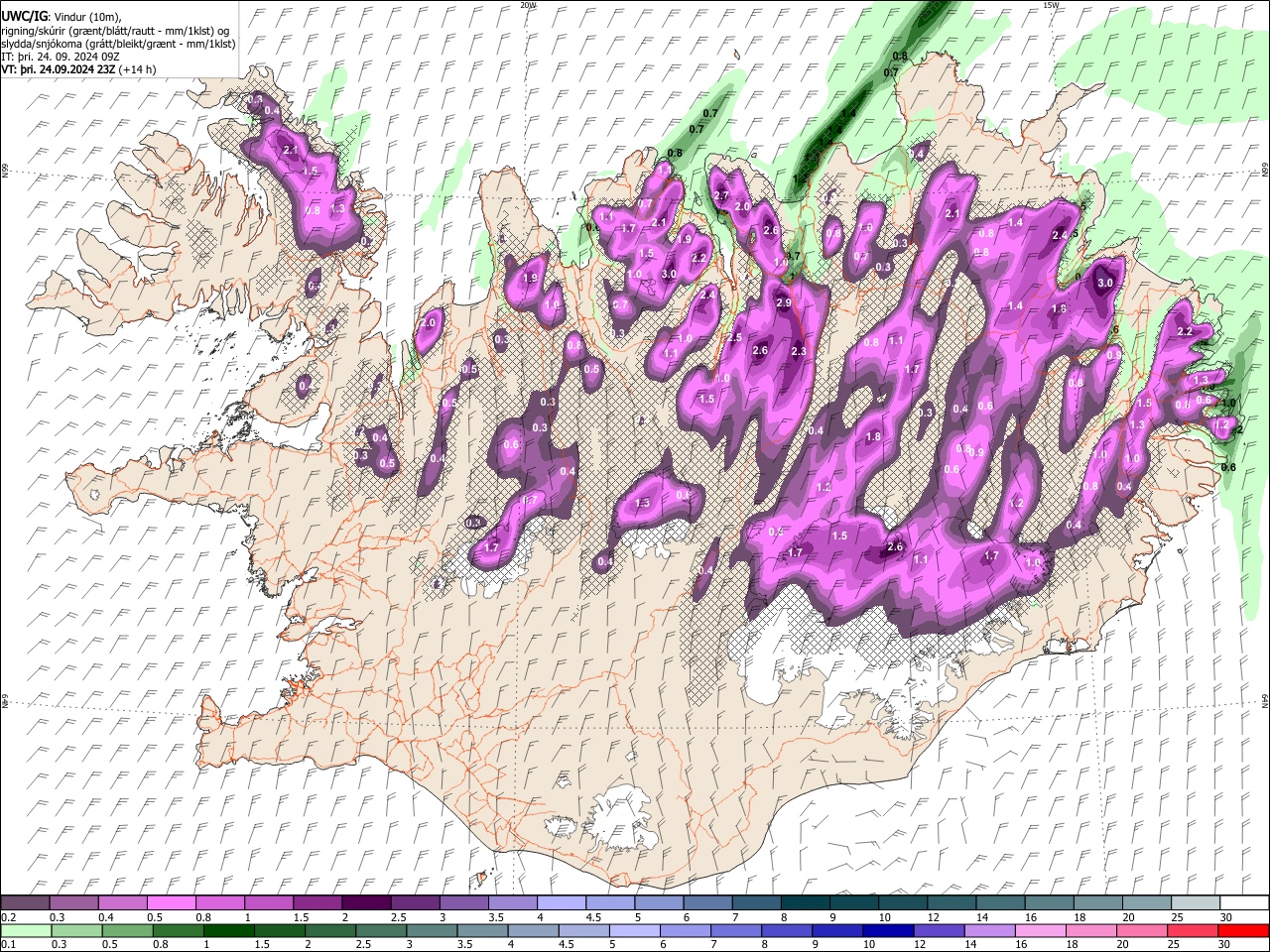Select the dark teal 8 snow legend swatch
Image resolution: width=1270 pixels, height=952 pixels.
tap(805, 903)
